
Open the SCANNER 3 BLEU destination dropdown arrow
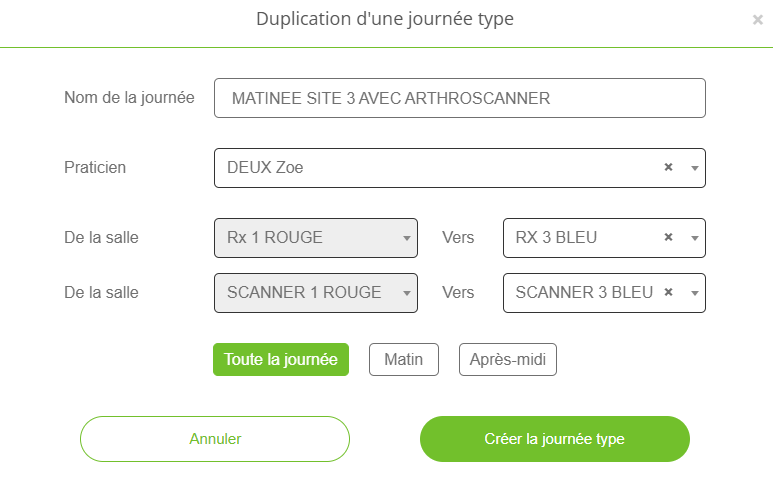694,293
